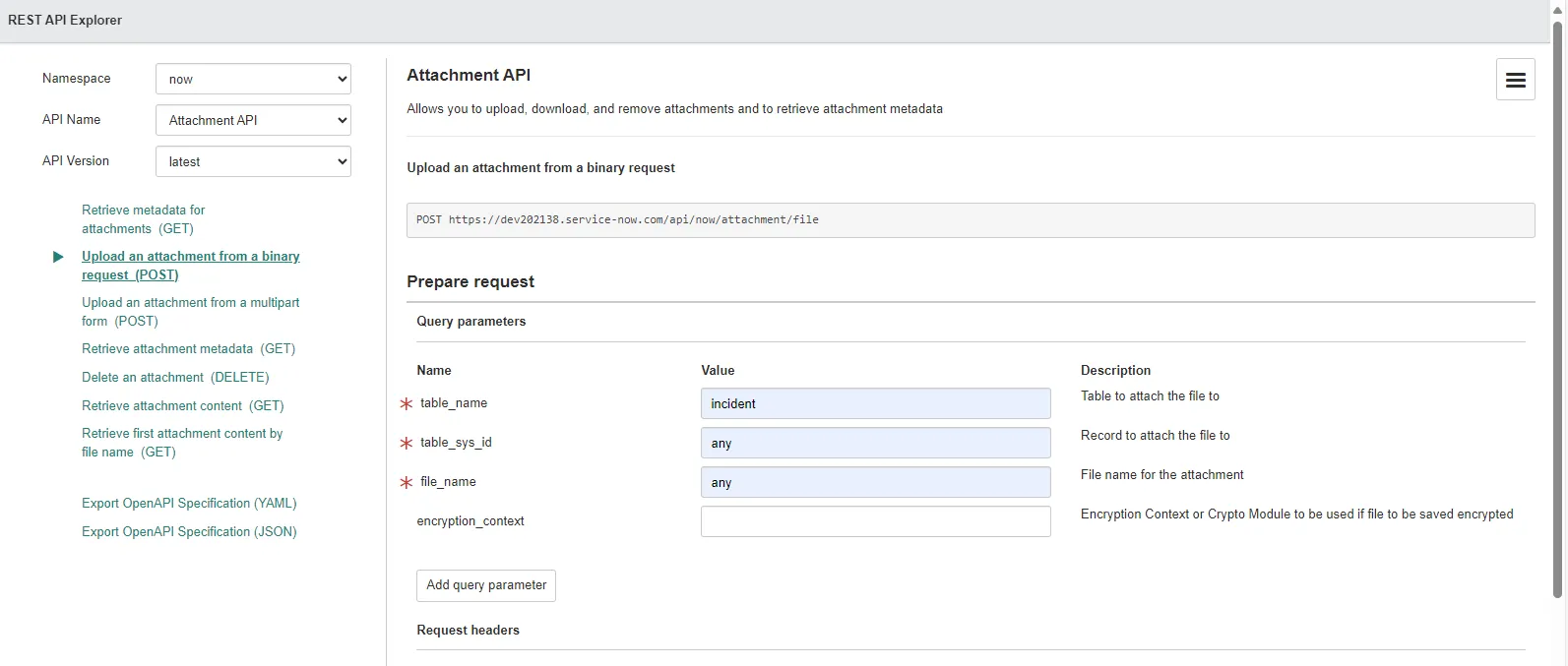1568x666 pixels.
Task: Focus the table_sys_id value field
Action: coord(875,443)
